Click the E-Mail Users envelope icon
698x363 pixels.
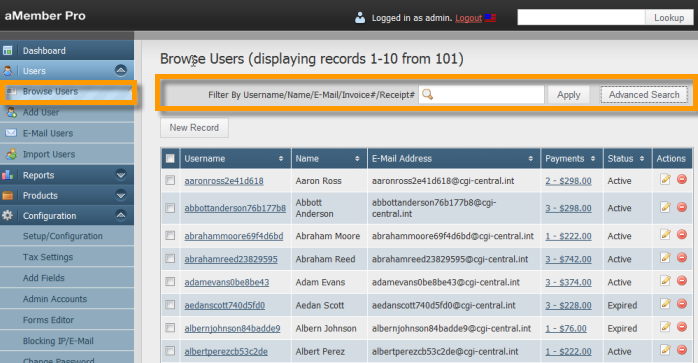coord(11,133)
